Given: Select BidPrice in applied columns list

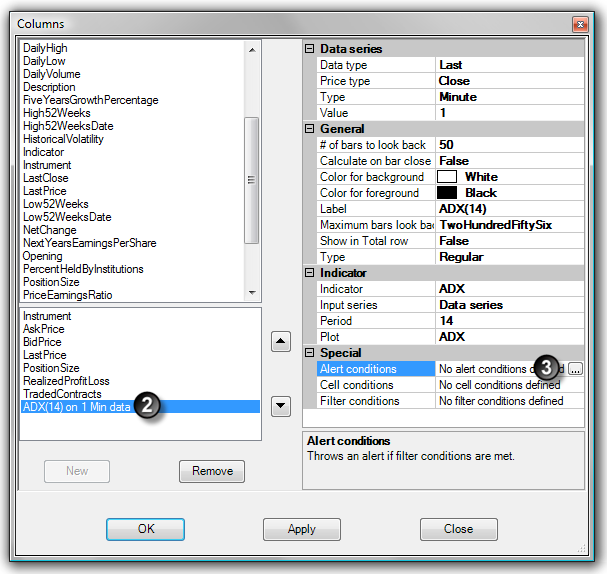Looking at the screenshot, I should pos(42,342).
